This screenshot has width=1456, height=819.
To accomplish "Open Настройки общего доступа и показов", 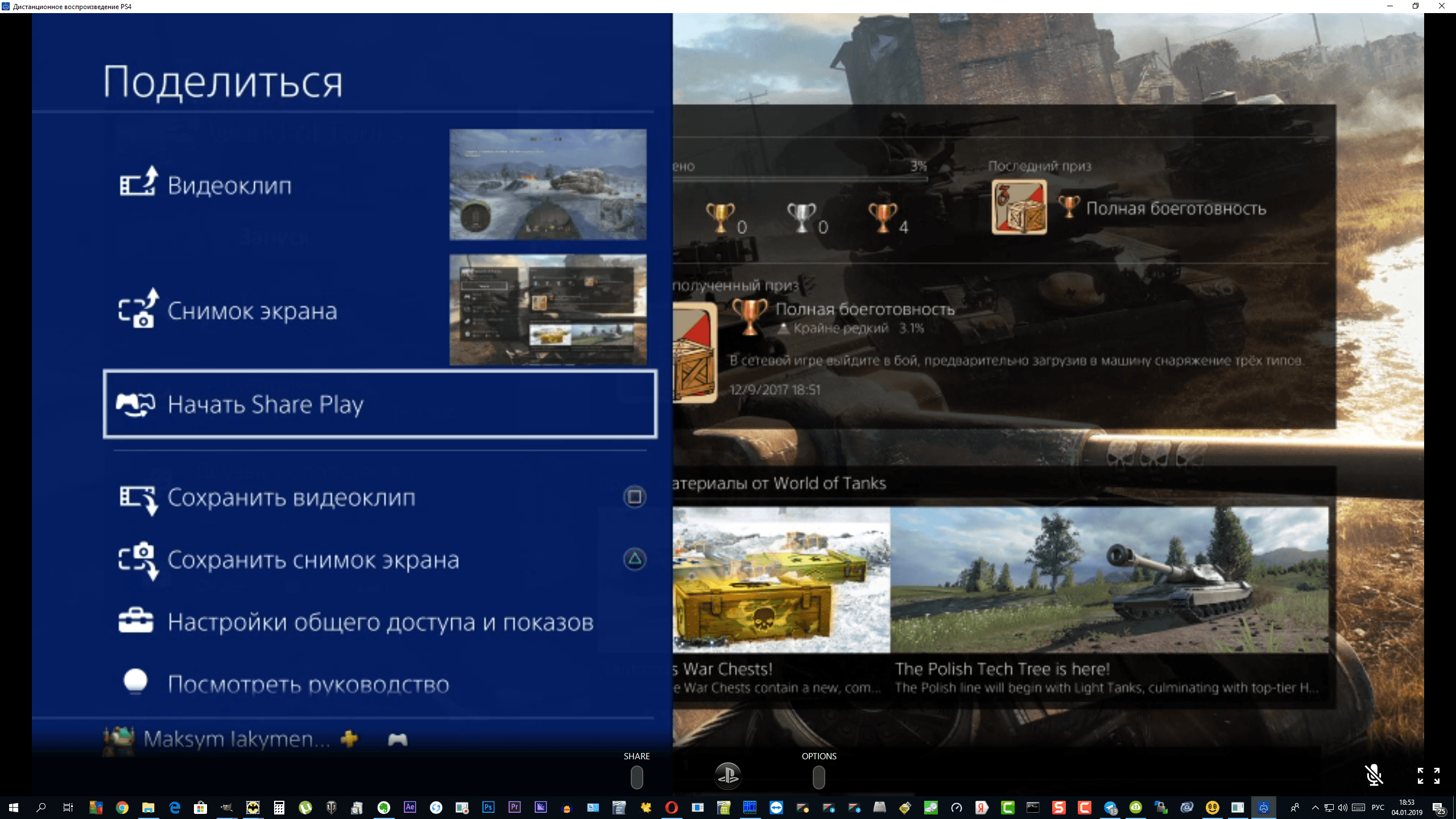I will [x=380, y=622].
